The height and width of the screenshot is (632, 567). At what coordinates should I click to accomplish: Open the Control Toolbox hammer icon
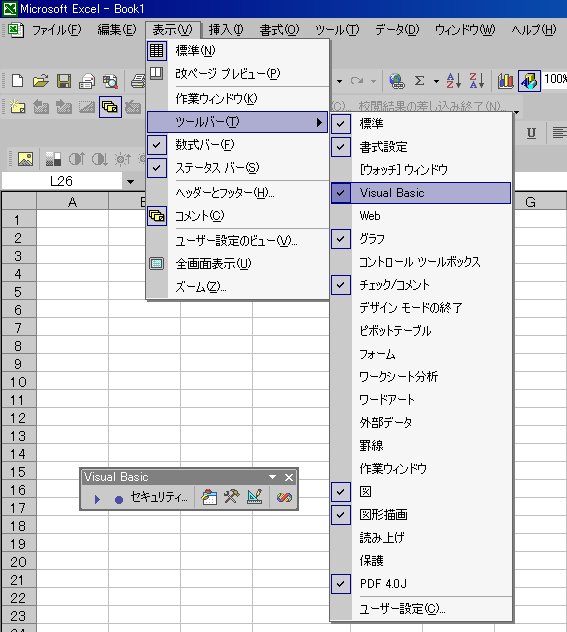pyautogui.click(x=232, y=497)
